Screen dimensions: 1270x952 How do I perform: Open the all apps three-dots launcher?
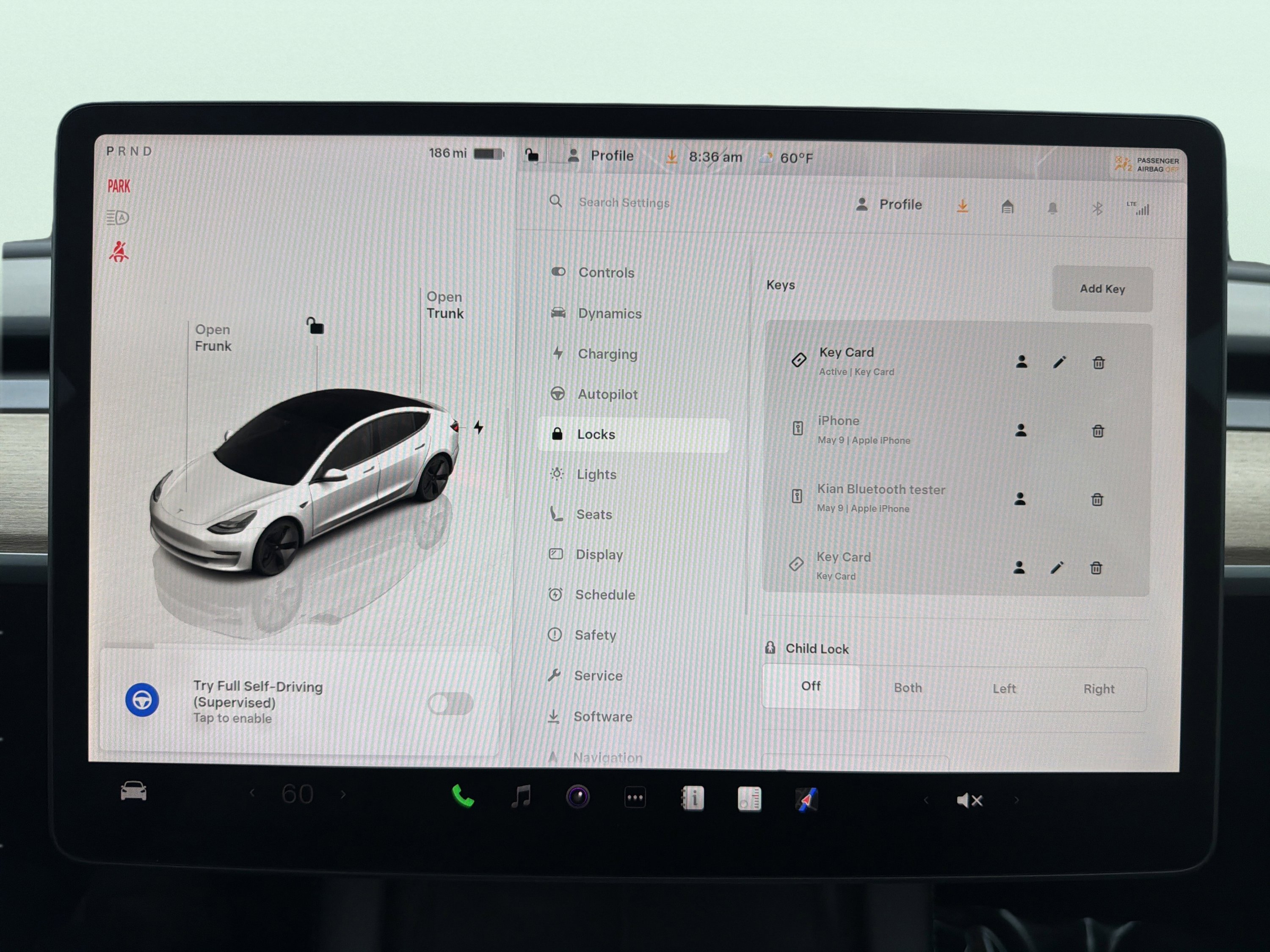click(635, 798)
